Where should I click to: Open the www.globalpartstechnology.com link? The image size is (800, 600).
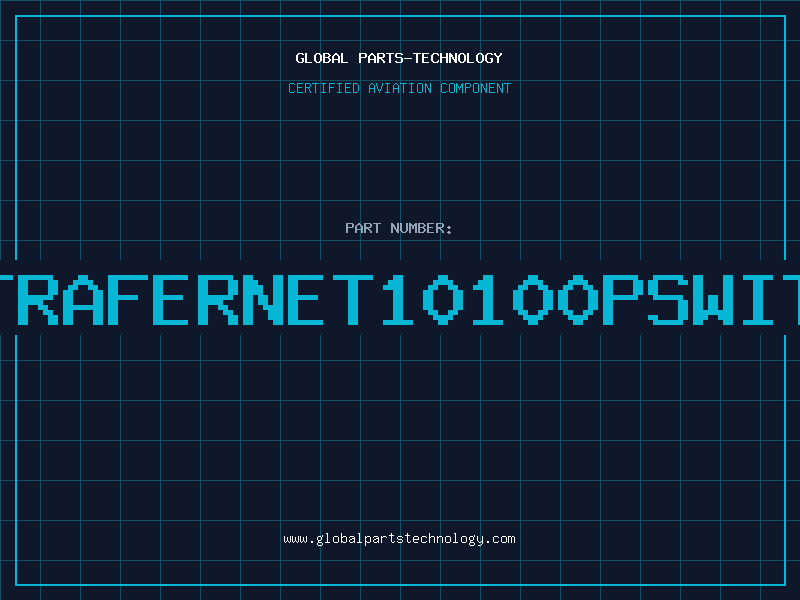point(399,539)
